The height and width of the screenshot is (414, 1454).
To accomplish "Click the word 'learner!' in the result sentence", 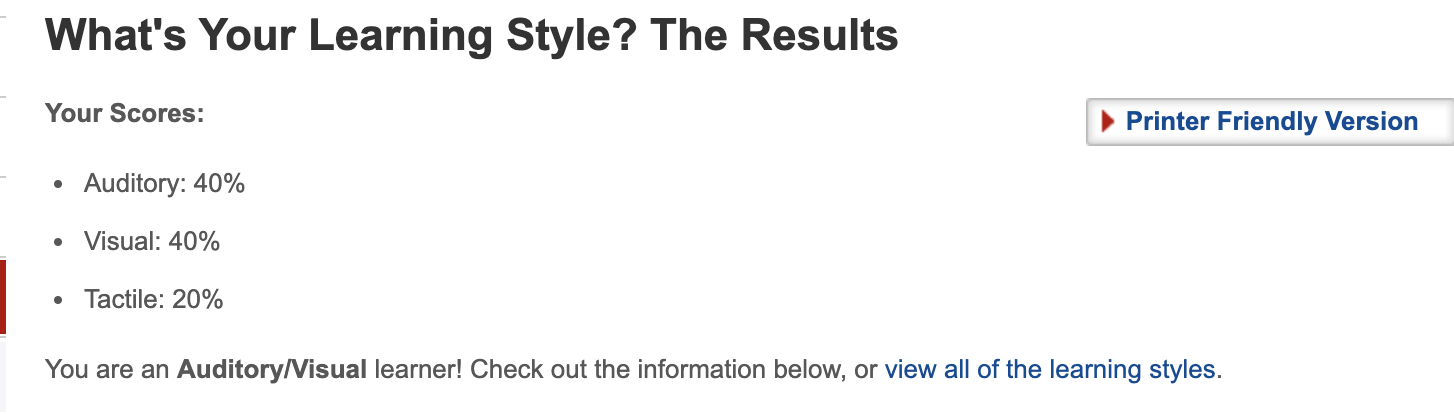I will click(418, 370).
